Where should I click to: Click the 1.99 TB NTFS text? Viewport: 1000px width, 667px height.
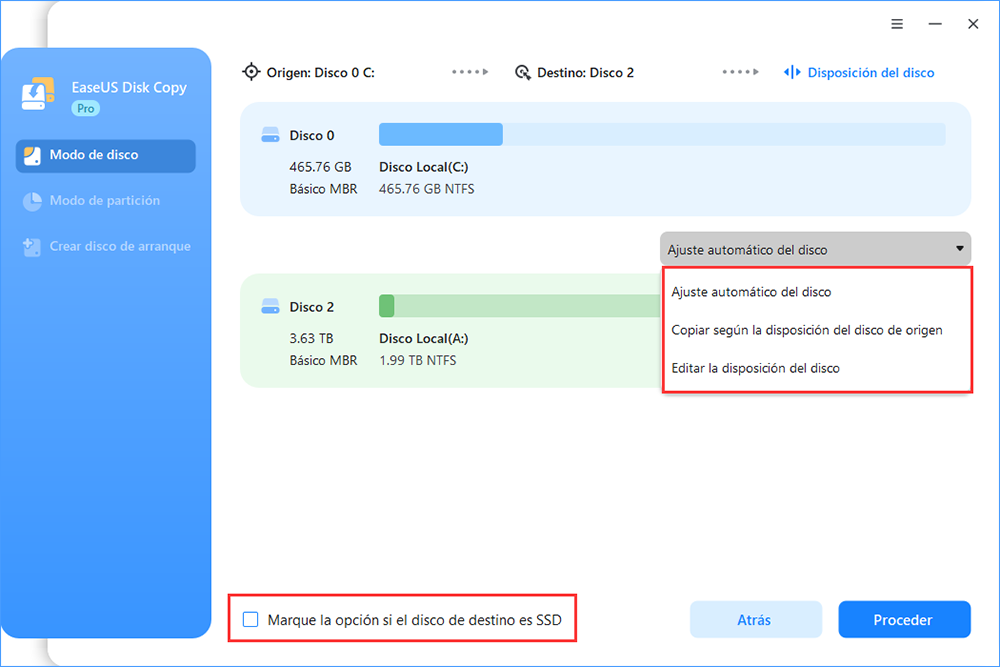pos(418,360)
